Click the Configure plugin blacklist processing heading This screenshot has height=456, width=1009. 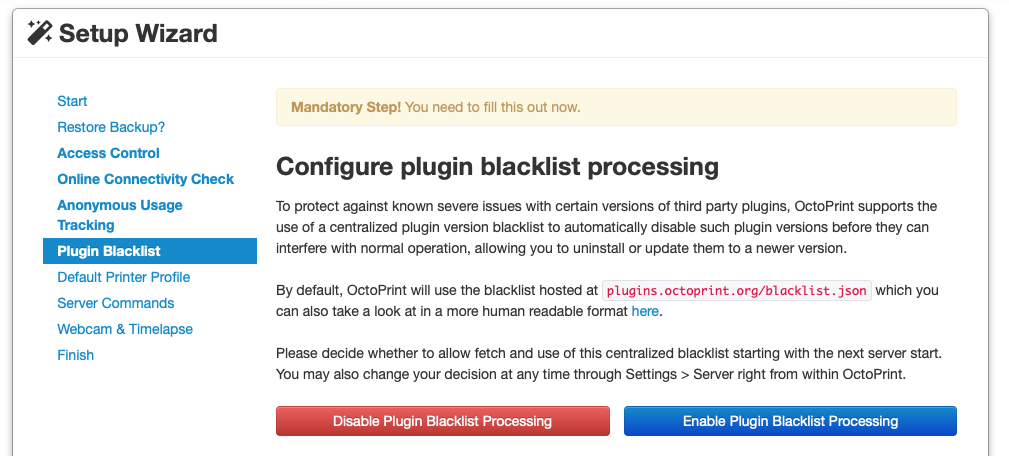click(x=497, y=166)
